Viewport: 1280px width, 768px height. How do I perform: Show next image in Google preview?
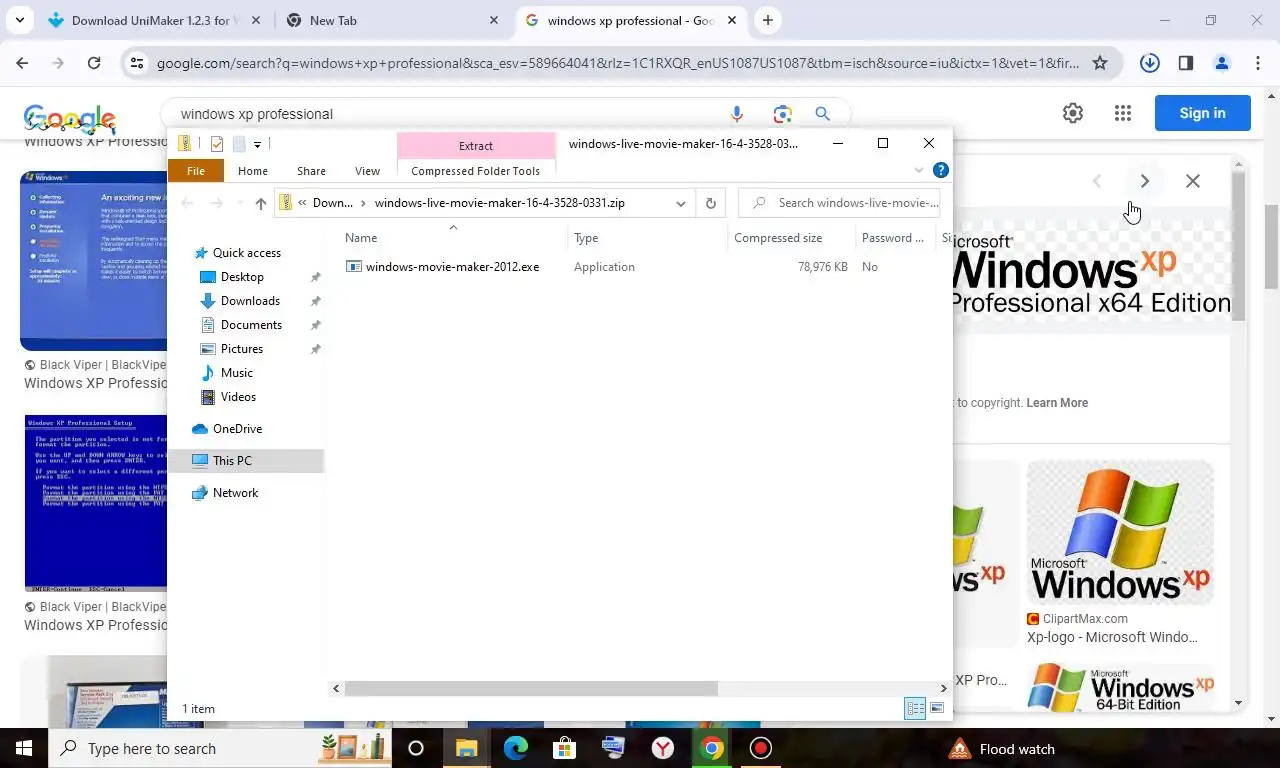[1145, 181]
